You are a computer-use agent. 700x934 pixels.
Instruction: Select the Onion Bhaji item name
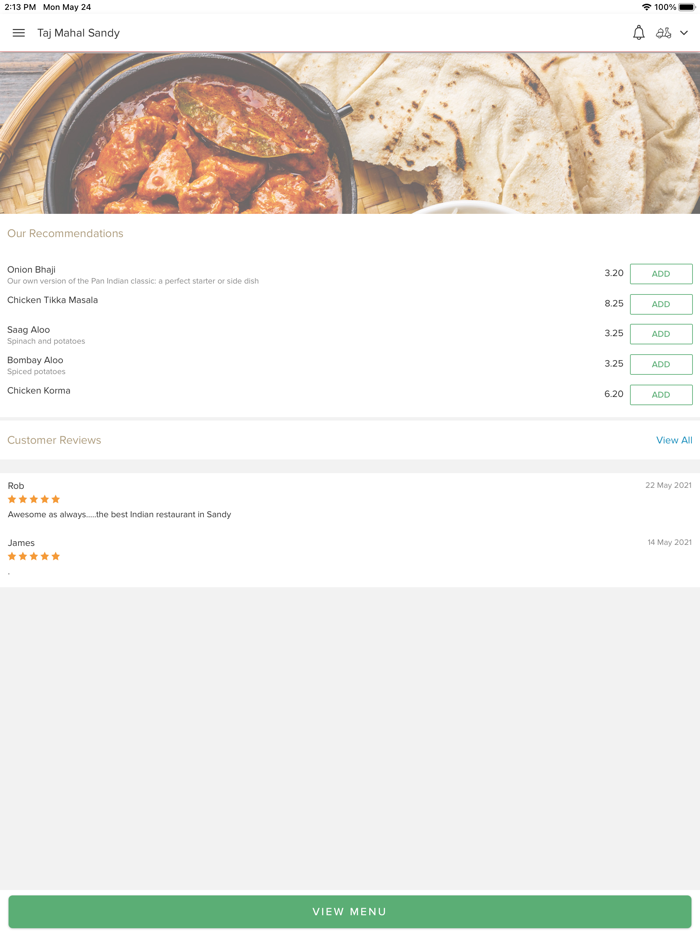(x=31, y=269)
